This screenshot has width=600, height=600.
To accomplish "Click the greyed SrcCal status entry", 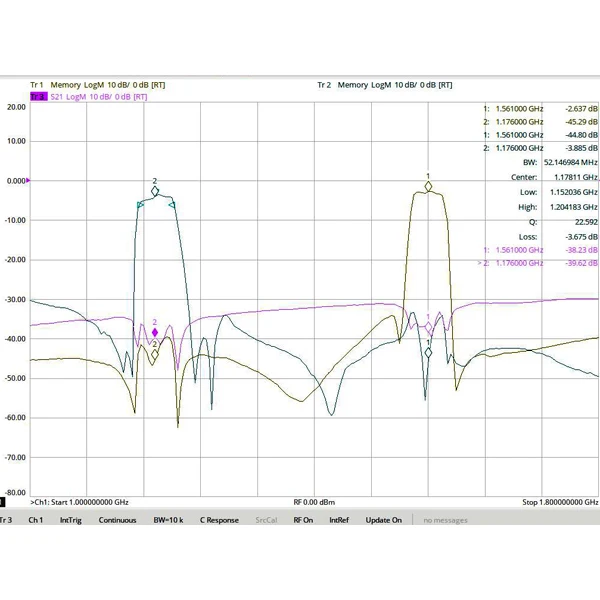I will (266, 520).
